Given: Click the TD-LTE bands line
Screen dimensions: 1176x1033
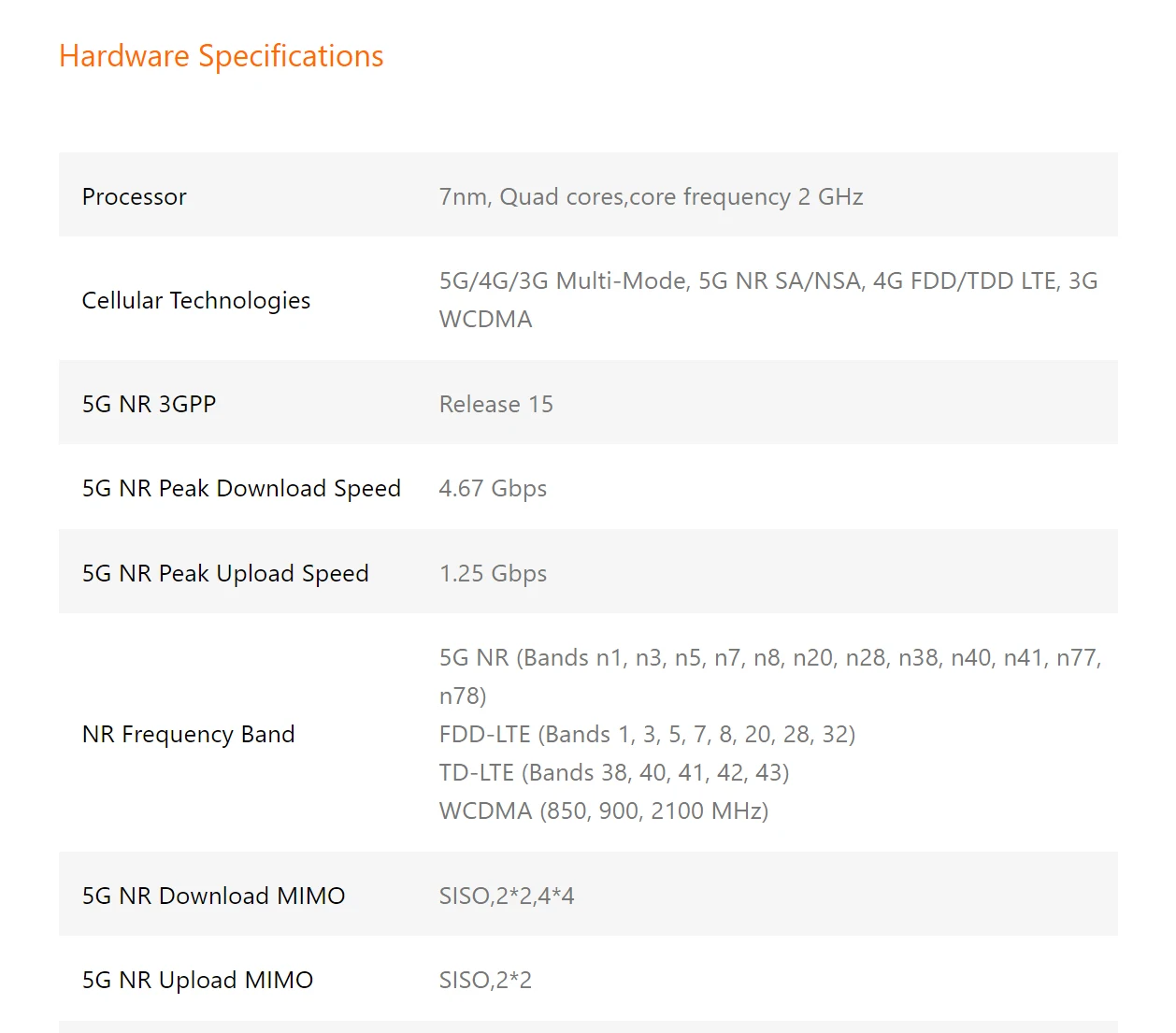Looking at the screenshot, I should click(614, 772).
